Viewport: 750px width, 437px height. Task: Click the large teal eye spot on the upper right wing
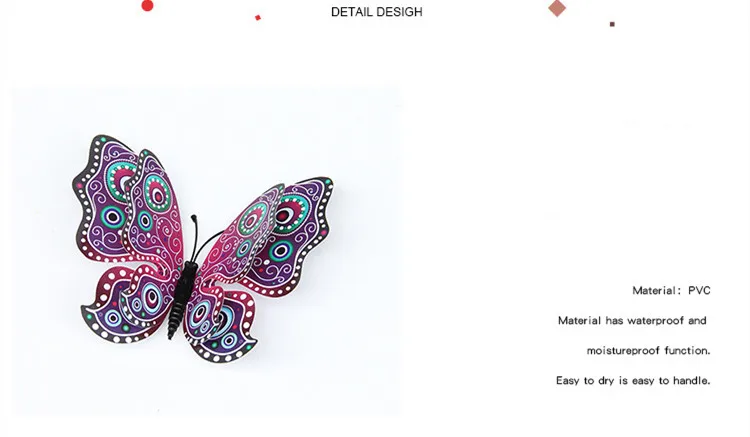288,214
